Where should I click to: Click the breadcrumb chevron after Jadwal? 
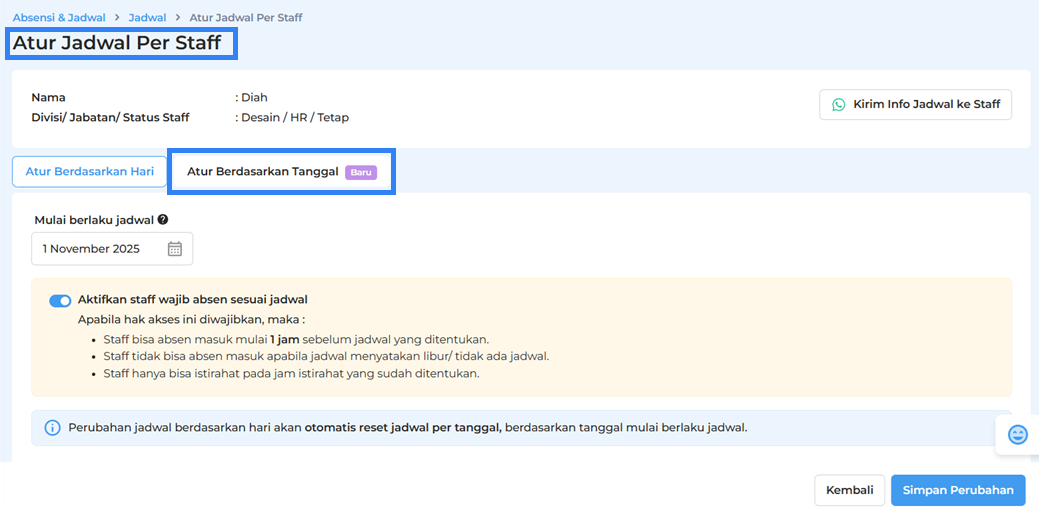pyautogui.click(x=178, y=18)
